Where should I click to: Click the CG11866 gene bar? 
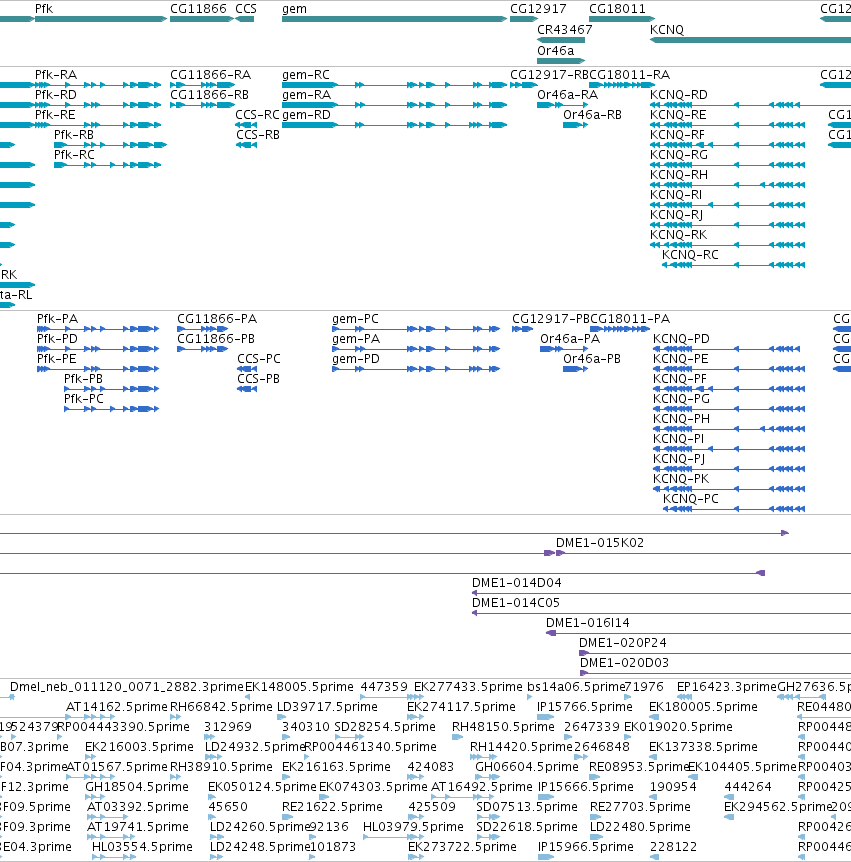point(202,19)
